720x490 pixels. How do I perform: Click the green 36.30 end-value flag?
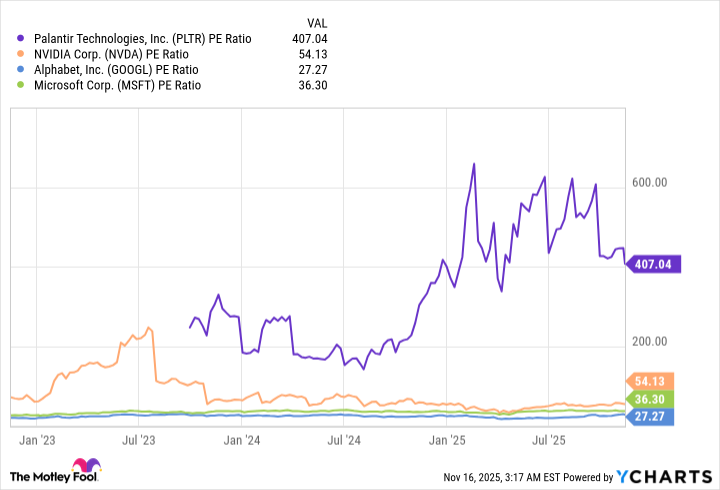pyautogui.click(x=650, y=399)
